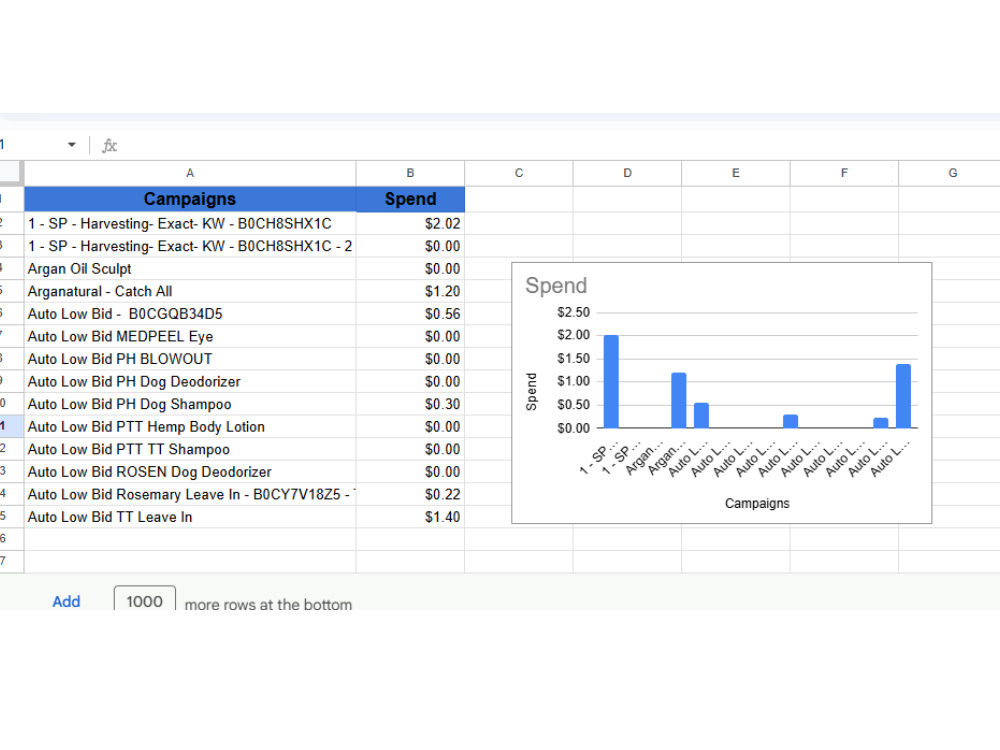The height and width of the screenshot is (750, 1000).
Task: Select the Auto Low Bid MEDPEEL Eye cell
Action: (x=190, y=336)
